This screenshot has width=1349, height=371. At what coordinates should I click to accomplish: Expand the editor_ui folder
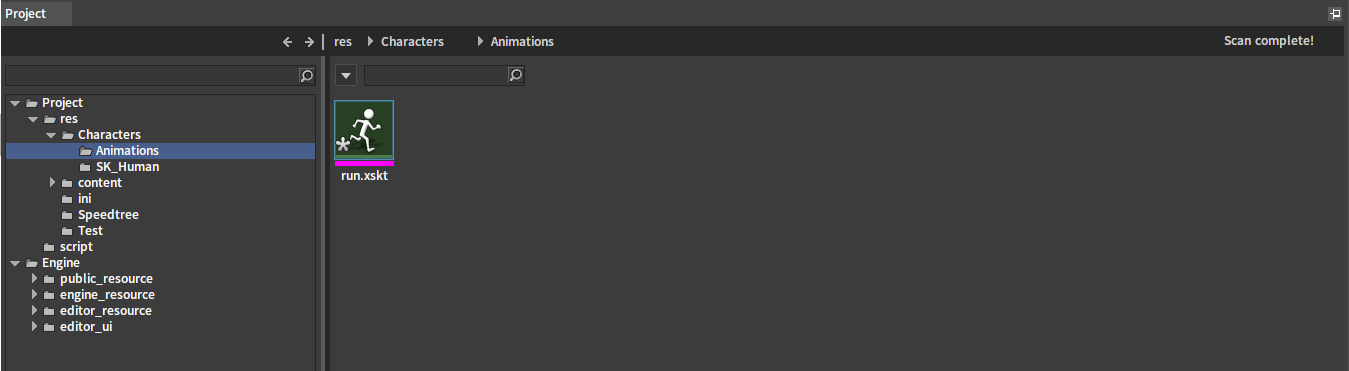(35, 327)
